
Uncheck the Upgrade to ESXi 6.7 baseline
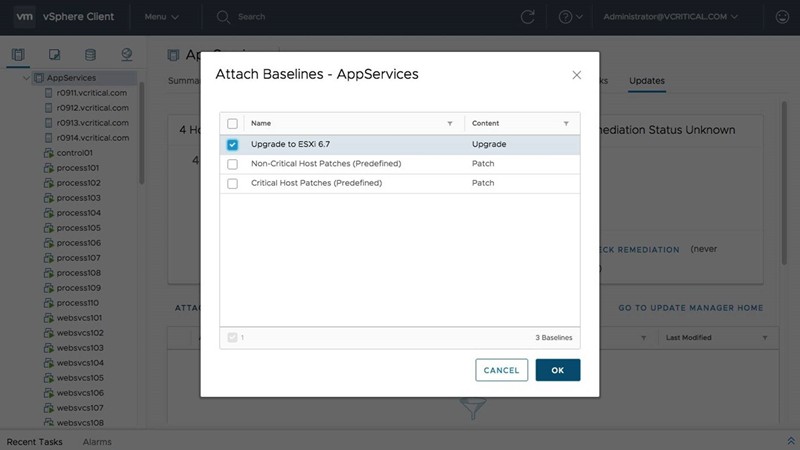233,144
